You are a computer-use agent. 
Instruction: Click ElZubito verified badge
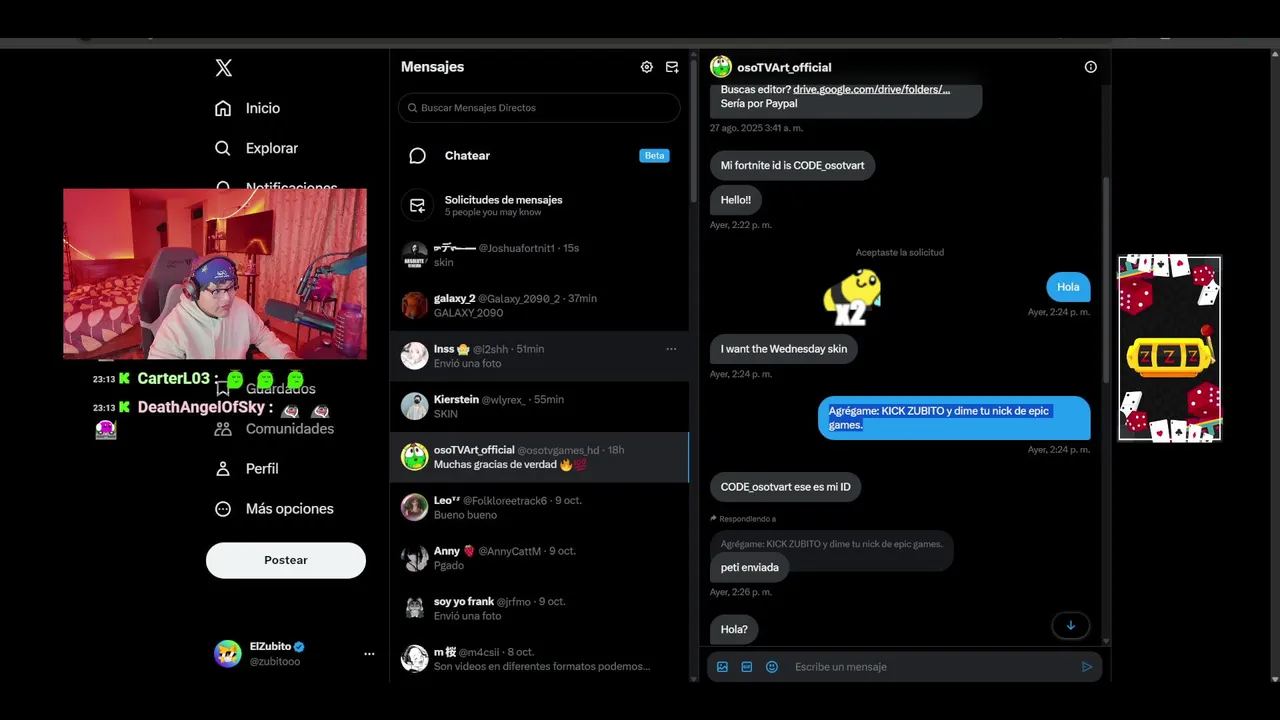click(299, 647)
